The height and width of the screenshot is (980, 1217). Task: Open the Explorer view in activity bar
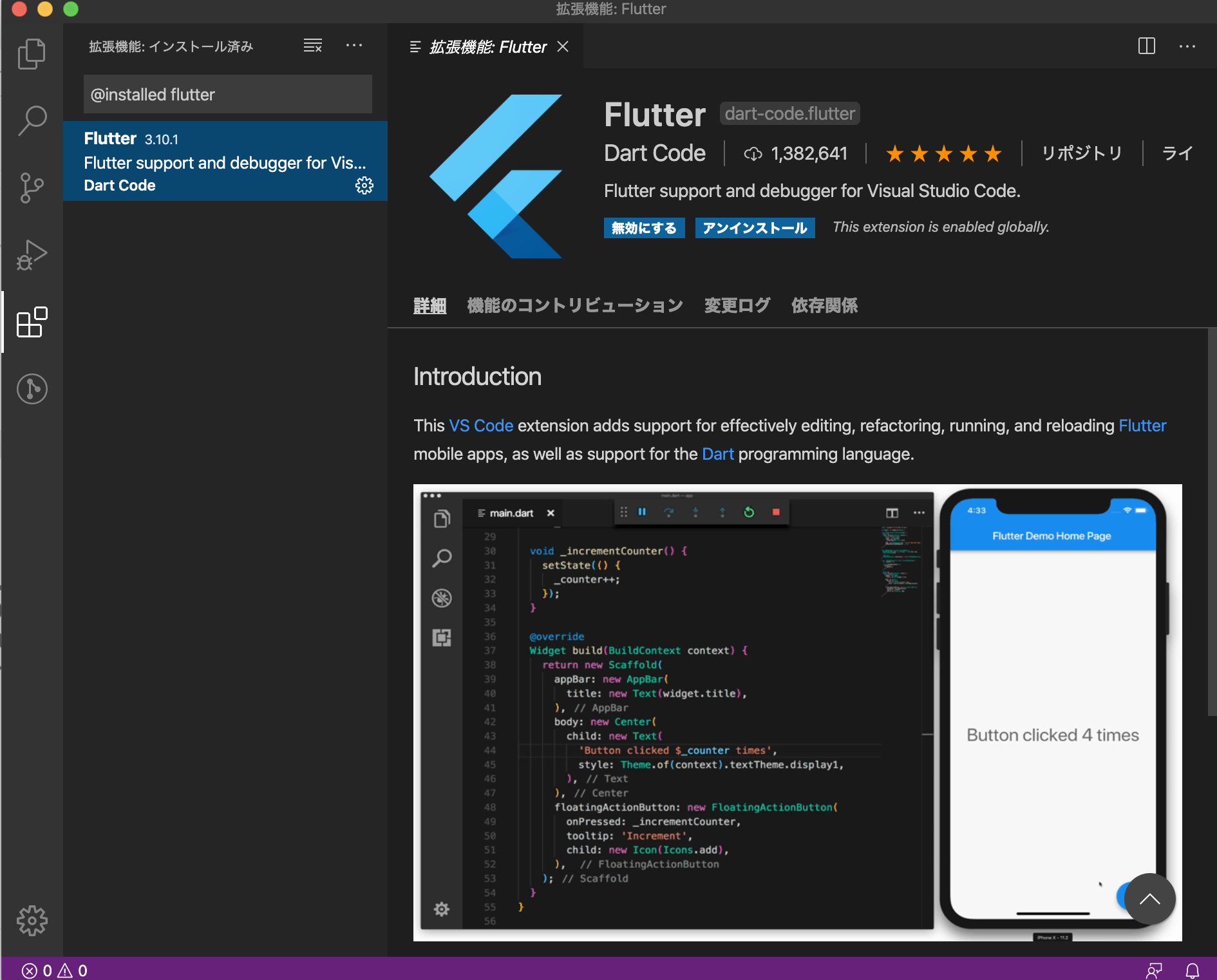[32, 54]
